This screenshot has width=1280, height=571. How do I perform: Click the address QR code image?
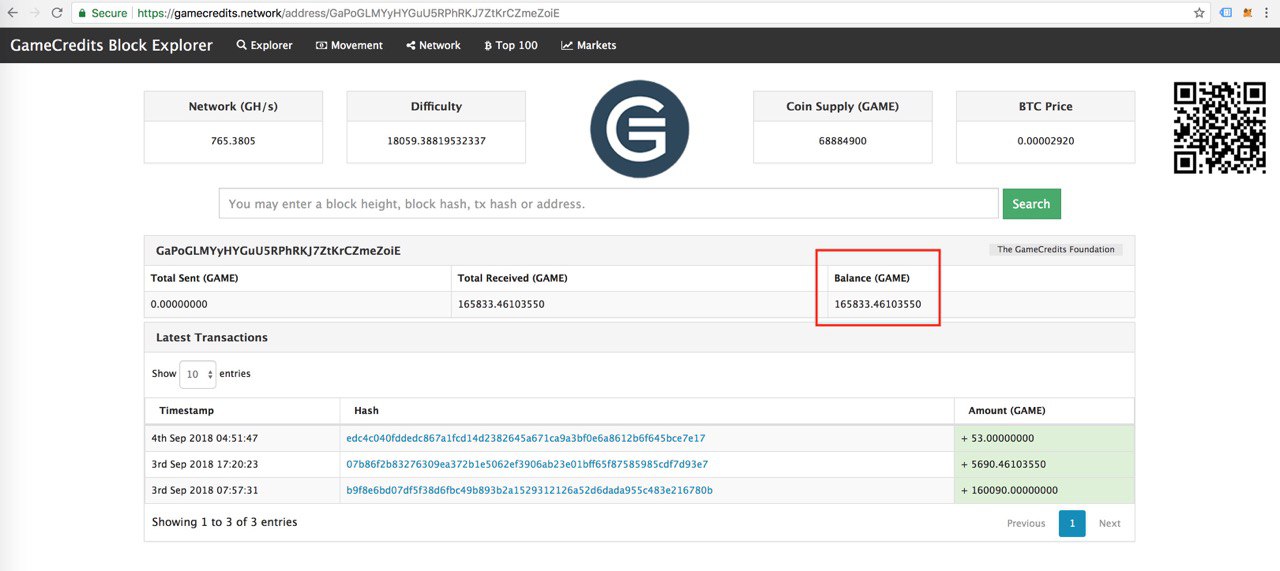point(1220,128)
